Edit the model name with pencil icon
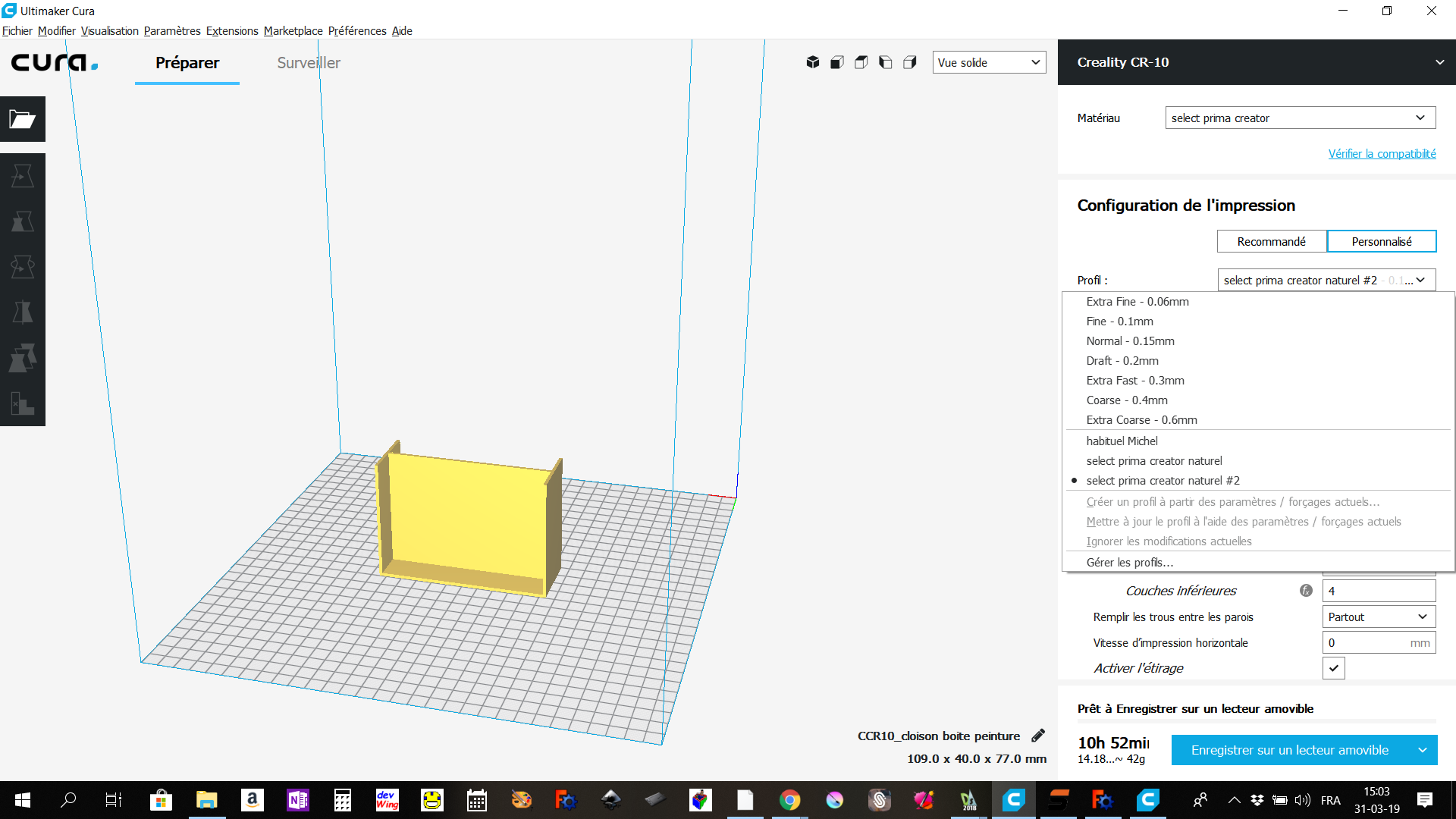Viewport: 1456px width, 819px height. (1038, 736)
